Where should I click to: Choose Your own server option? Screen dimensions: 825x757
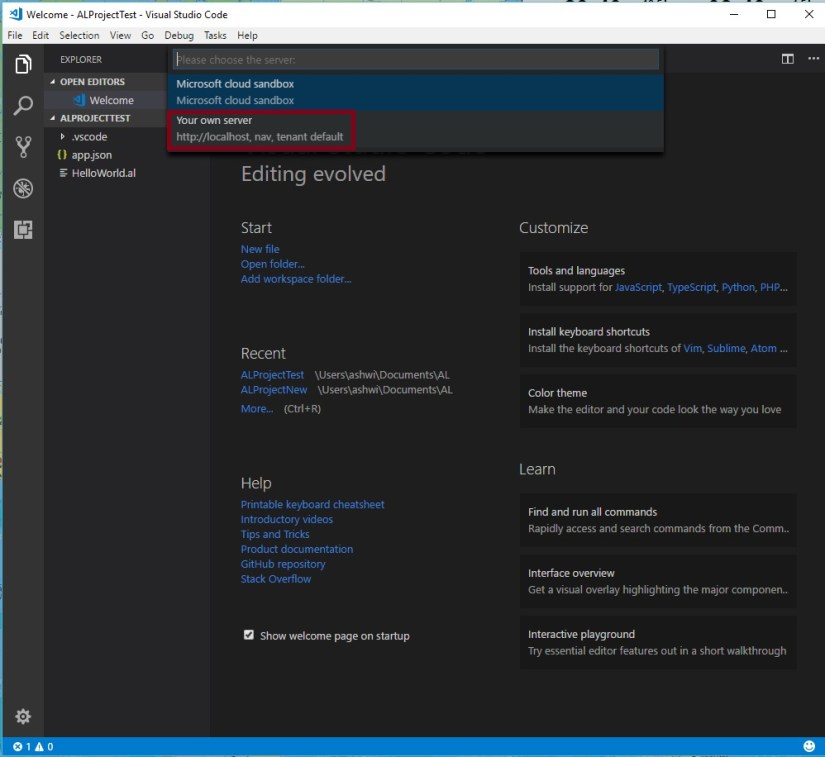[x=260, y=128]
